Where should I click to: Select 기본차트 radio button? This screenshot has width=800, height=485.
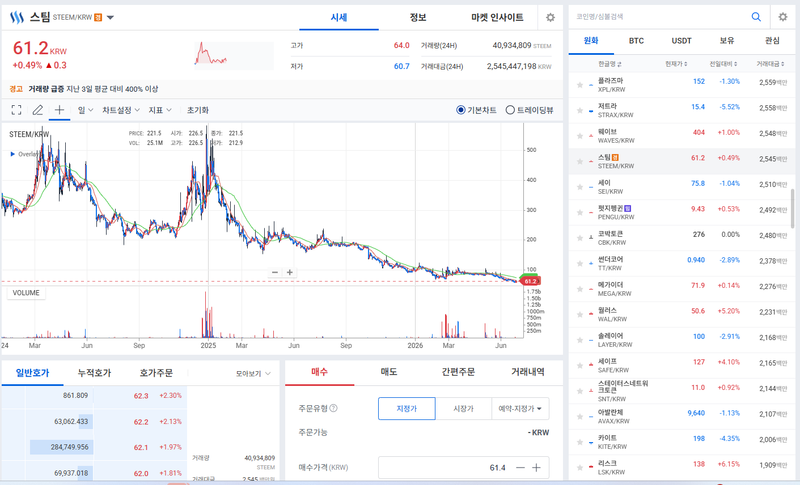(461, 110)
